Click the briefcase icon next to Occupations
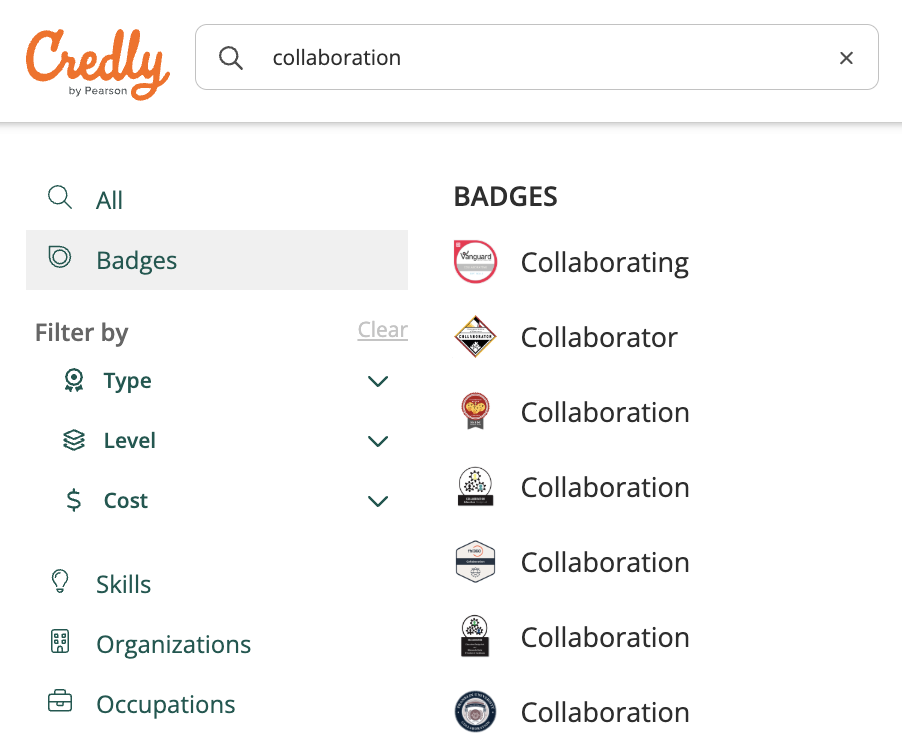The height and width of the screenshot is (742, 902). tap(60, 702)
